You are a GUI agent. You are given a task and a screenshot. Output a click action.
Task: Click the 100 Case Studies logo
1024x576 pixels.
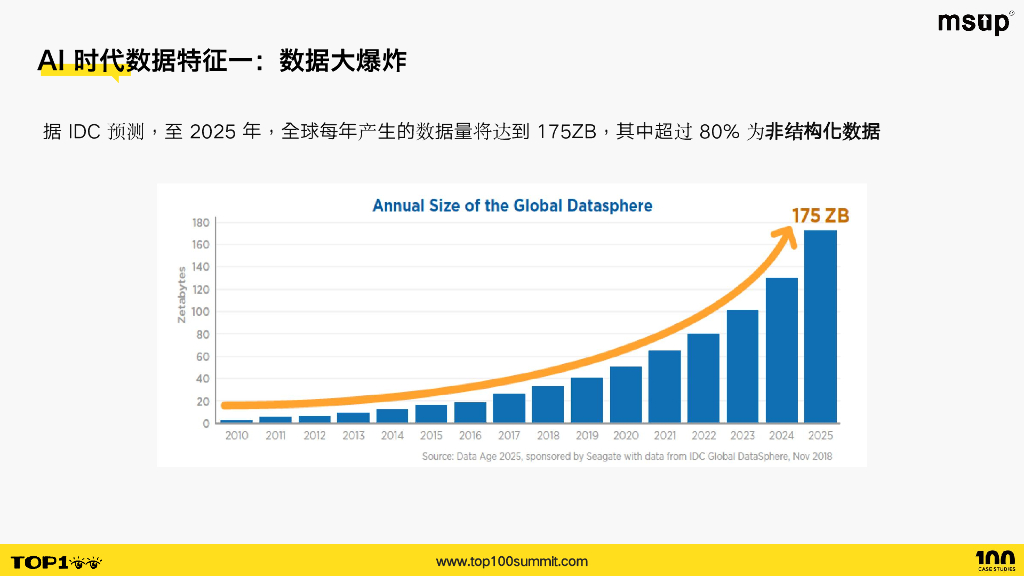pos(994,561)
